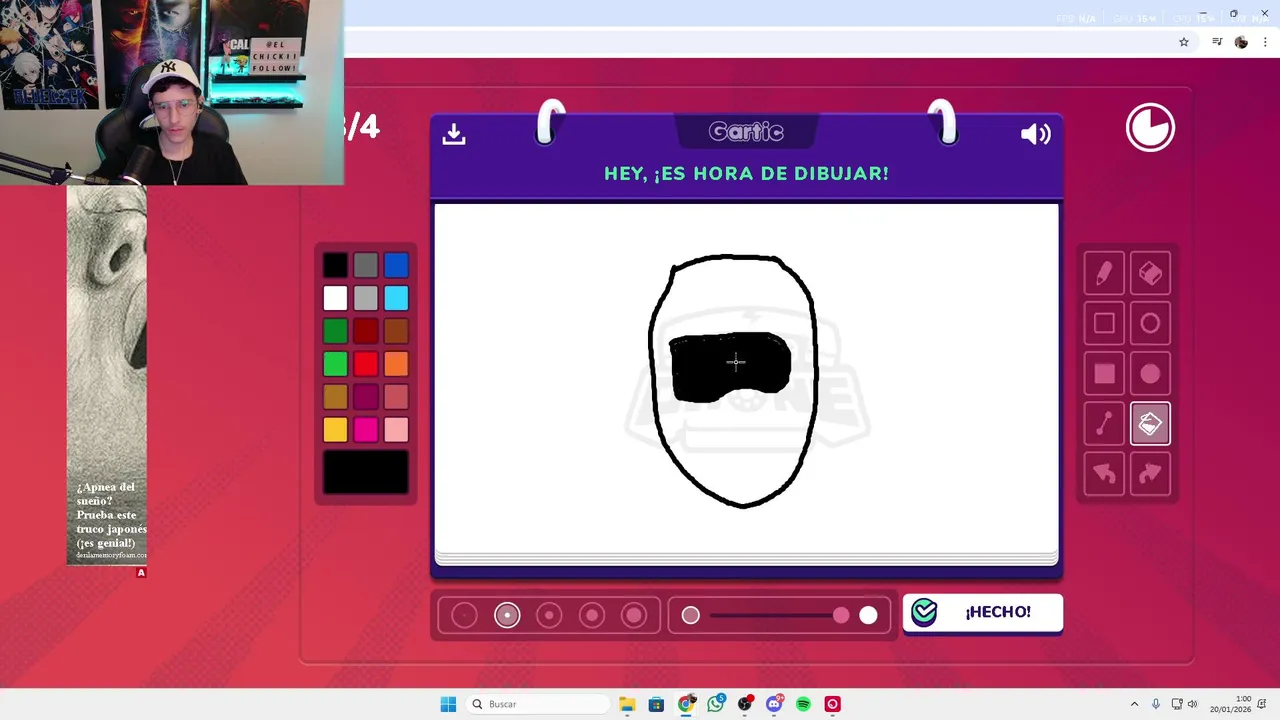
Task: Pick the dark blue color swatch
Action: pyautogui.click(x=396, y=265)
